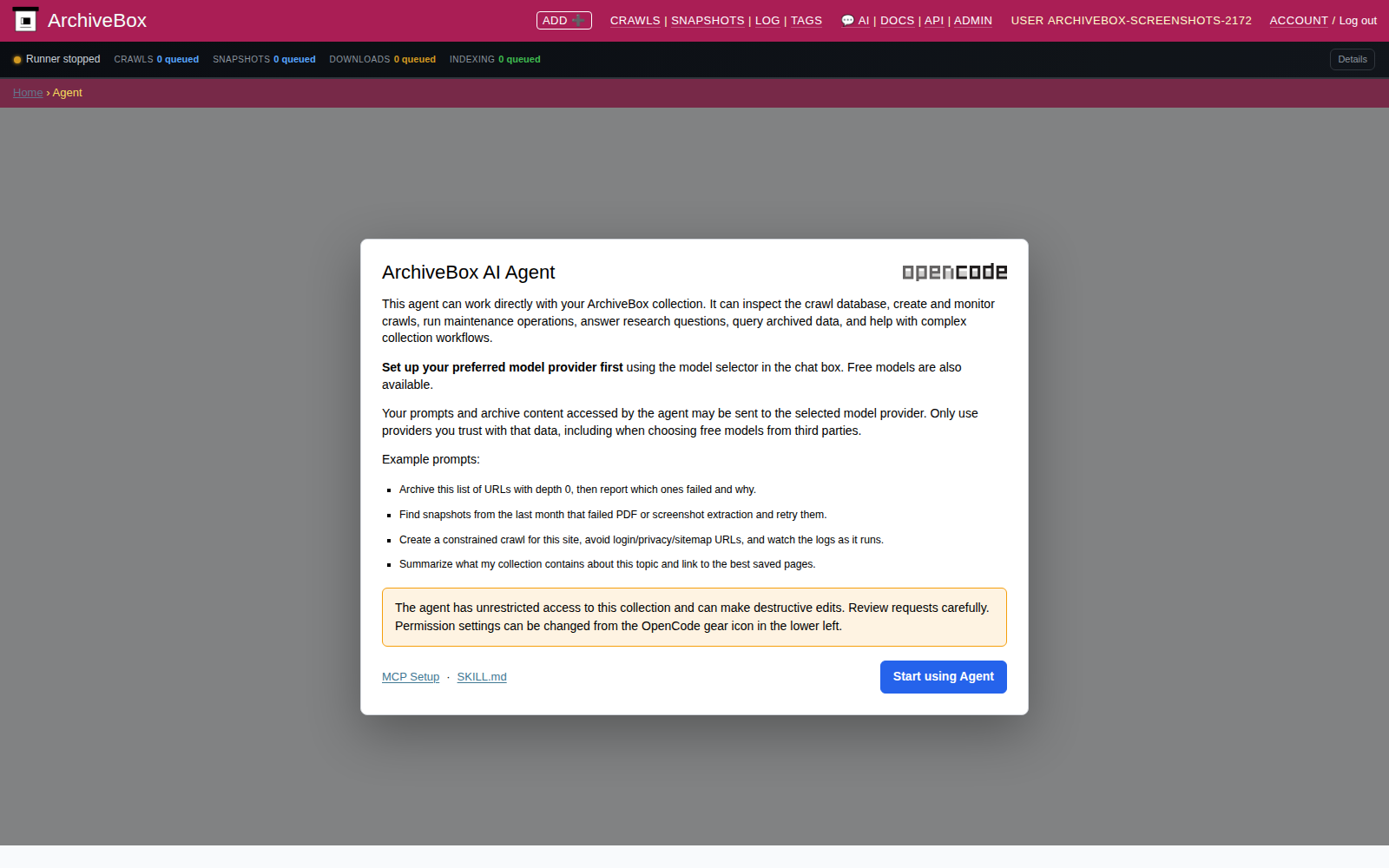Click Log out
1389x868 pixels.
pos(1358,21)
